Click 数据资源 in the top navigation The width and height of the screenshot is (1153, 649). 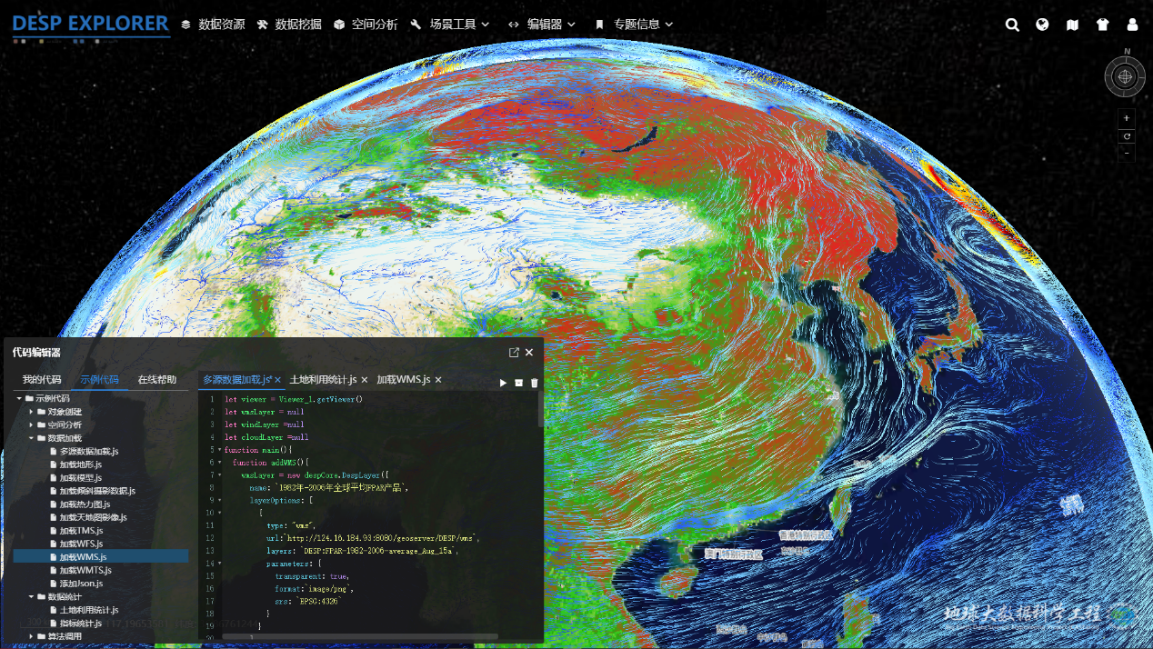pos(213,24)
